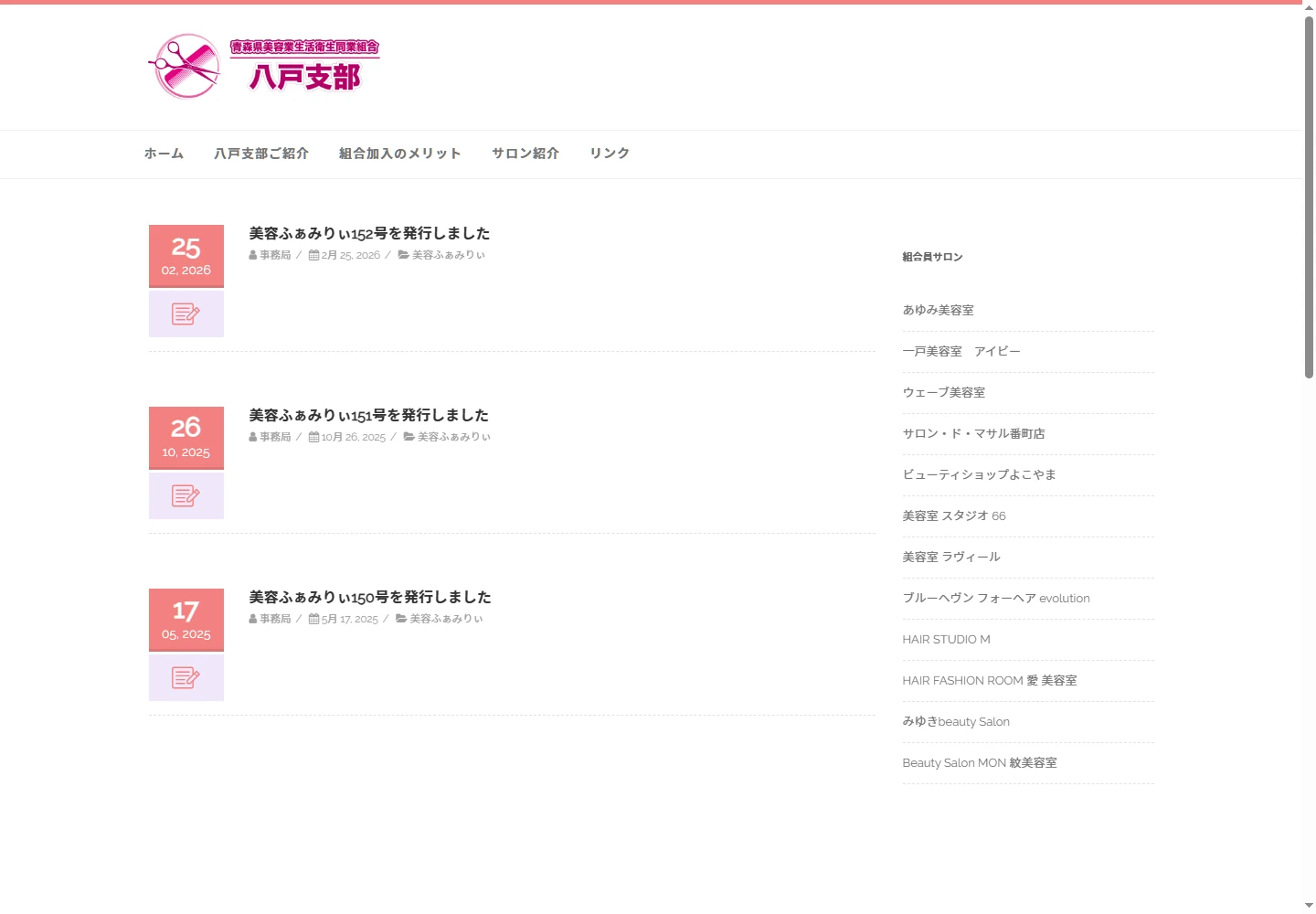Open the Beauty Salon MON 紋美容室 link
Image resolution: width=1316 pixels, height=914 pixels.
click(980, 762)
